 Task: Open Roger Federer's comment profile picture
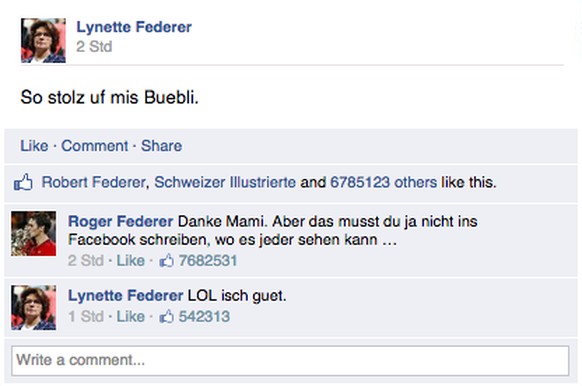point(34,233)
